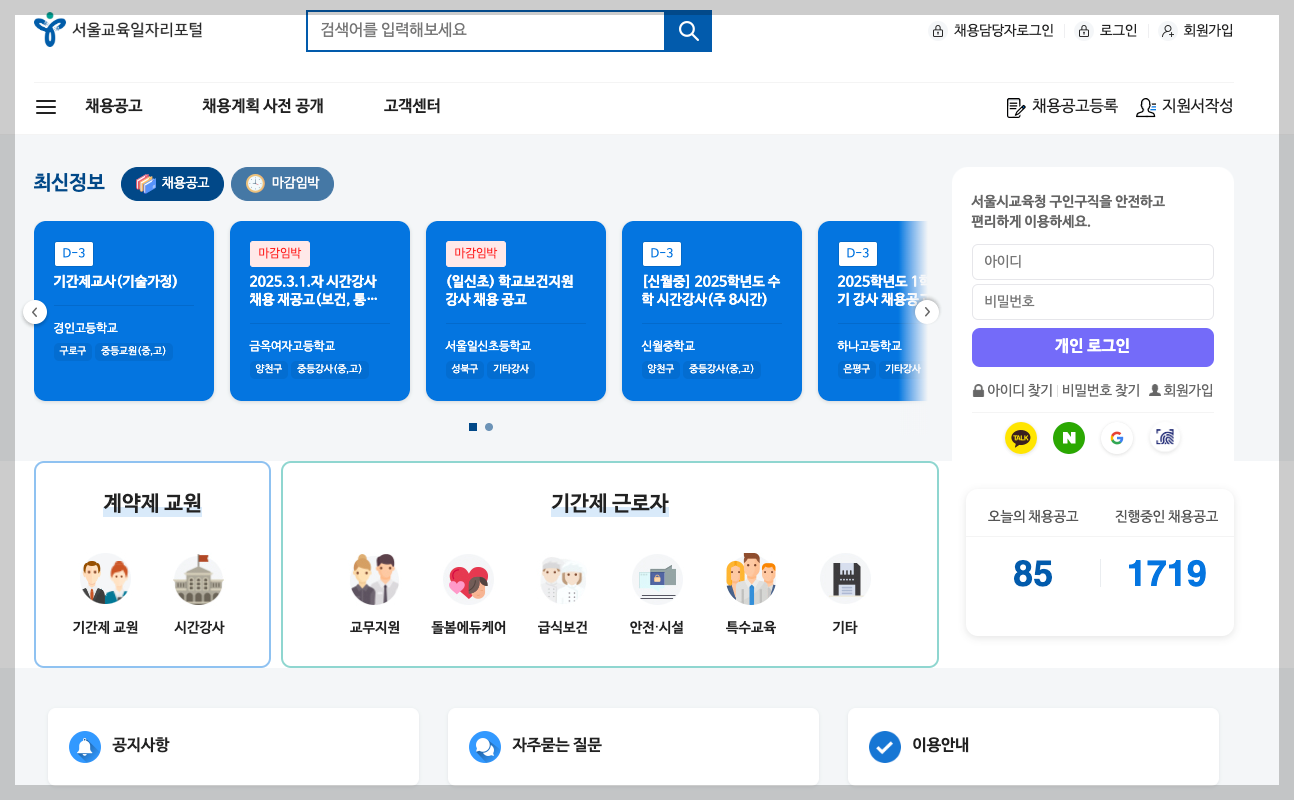
Task: Log in with KakaoTalk icon
Action: point(1020,438)
